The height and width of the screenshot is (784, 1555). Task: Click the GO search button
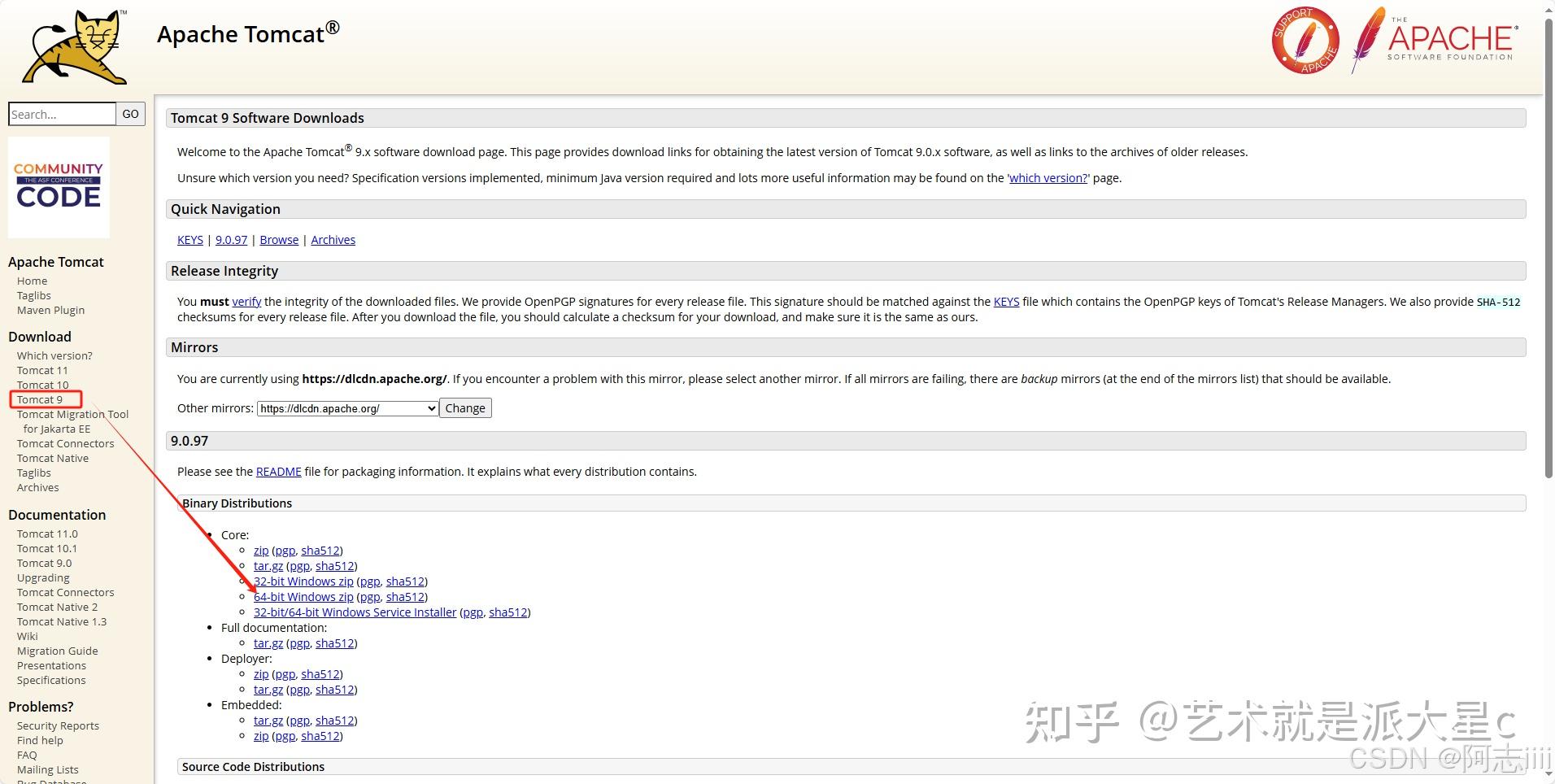pos(130,114)
